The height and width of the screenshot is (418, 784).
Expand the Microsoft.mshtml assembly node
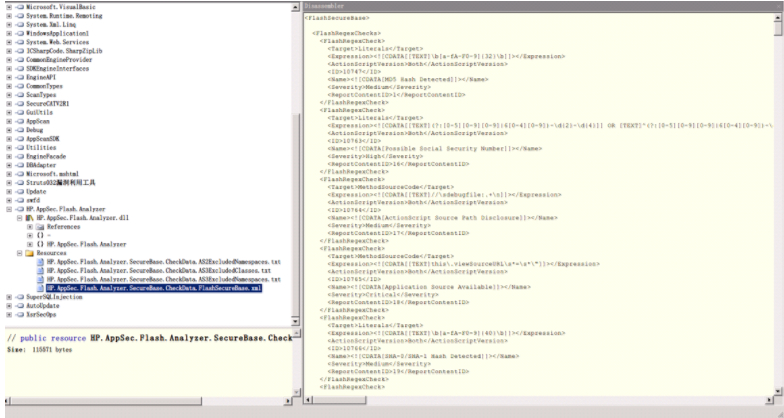[x=9, y=174]
